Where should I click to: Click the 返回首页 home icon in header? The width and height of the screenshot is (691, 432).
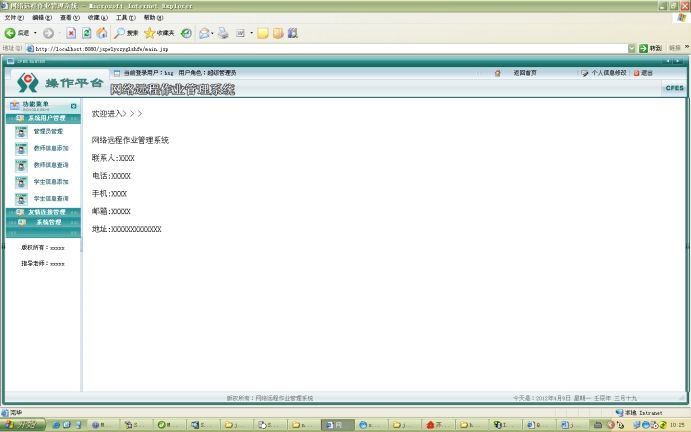pos(498,73)
